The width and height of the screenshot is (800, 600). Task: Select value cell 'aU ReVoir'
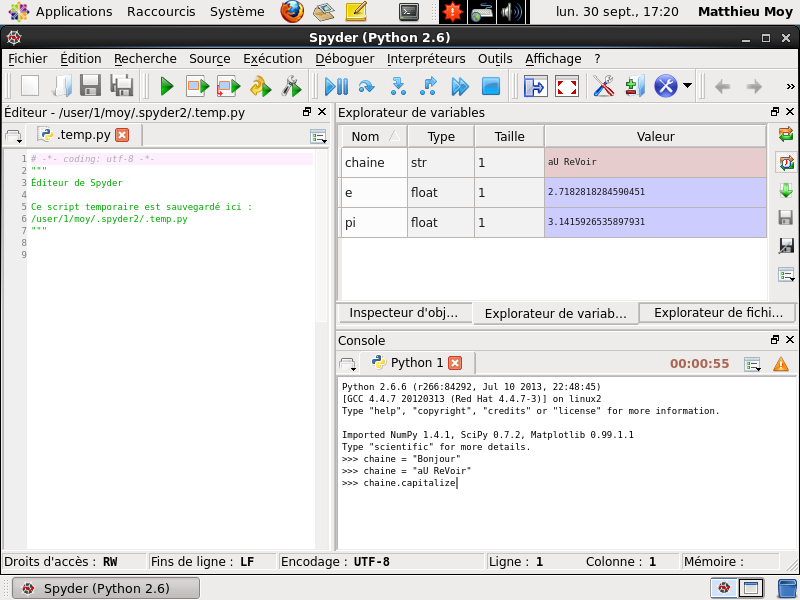point(655,162)
